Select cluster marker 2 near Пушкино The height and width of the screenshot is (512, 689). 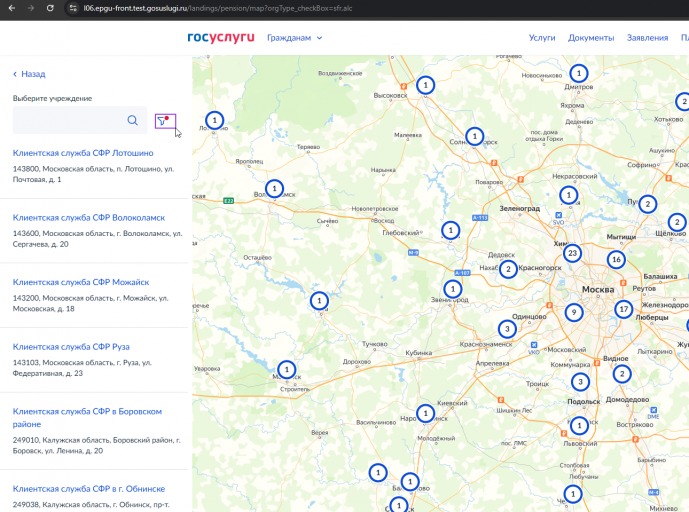pyautogui.click(x=647, y=204)
